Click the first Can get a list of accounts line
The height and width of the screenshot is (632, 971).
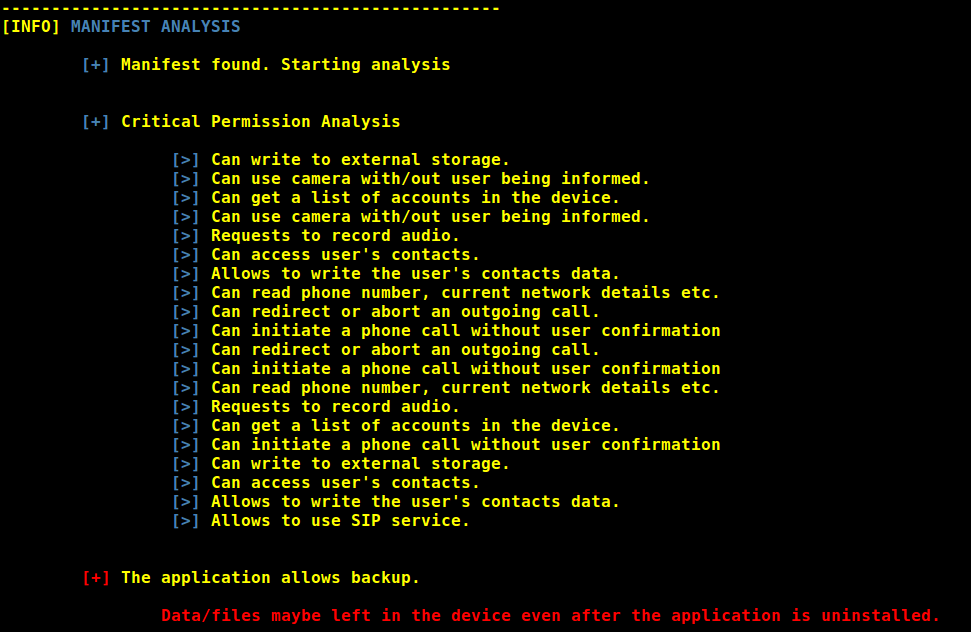[x=415, y=198]
